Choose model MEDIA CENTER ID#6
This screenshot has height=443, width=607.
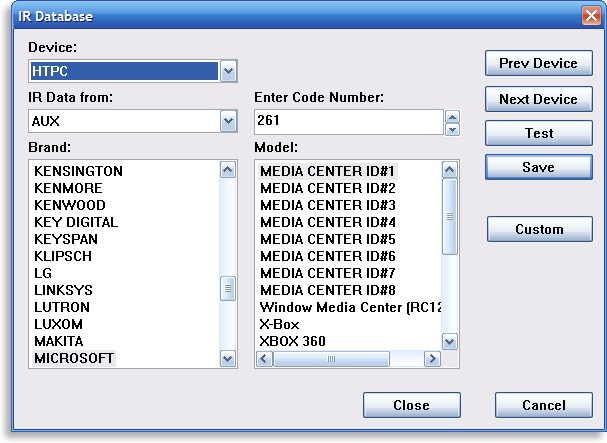(x=328, y=256)
